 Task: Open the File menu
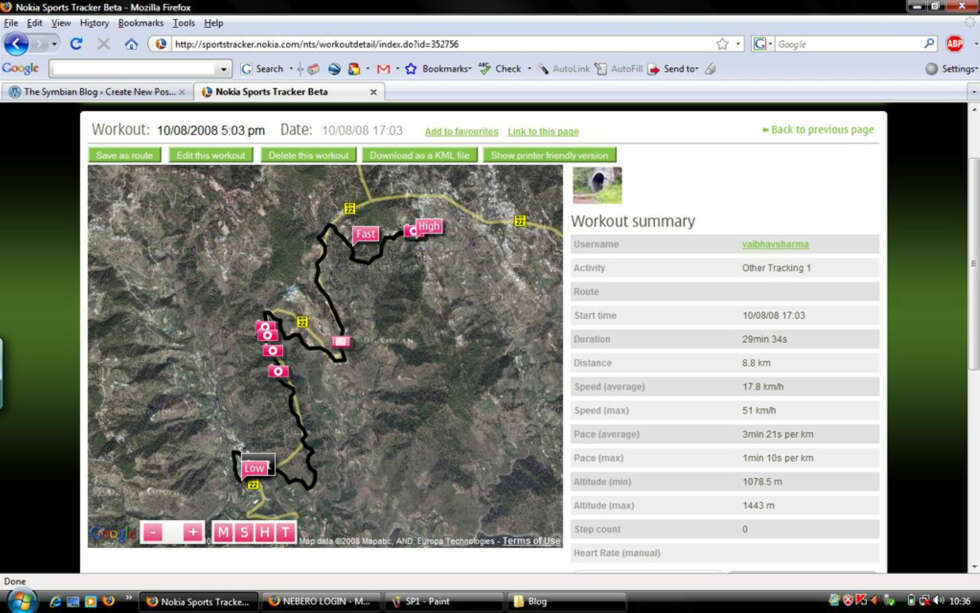[x=11, y=23]
